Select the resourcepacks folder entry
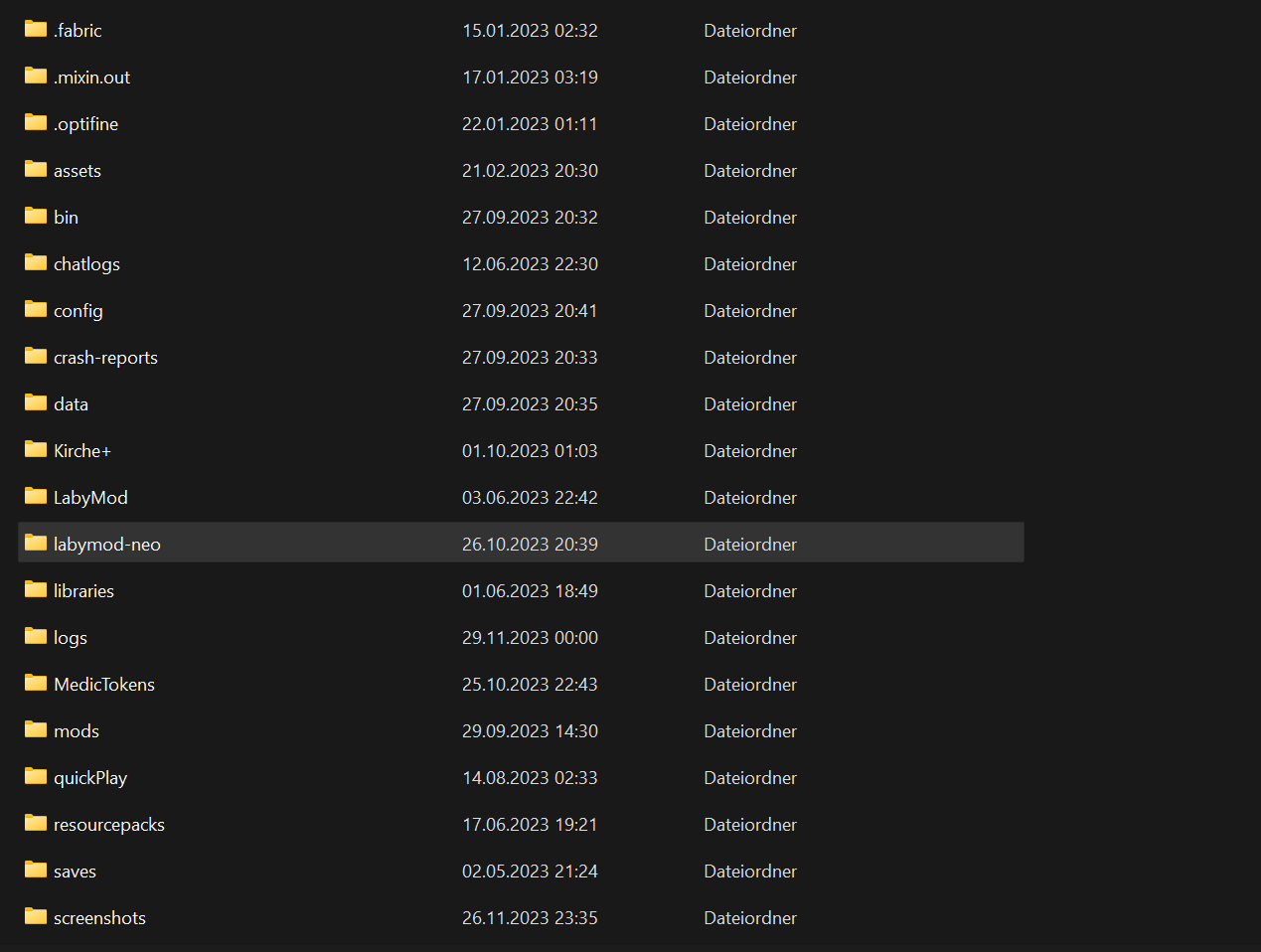 pos(109,825)
